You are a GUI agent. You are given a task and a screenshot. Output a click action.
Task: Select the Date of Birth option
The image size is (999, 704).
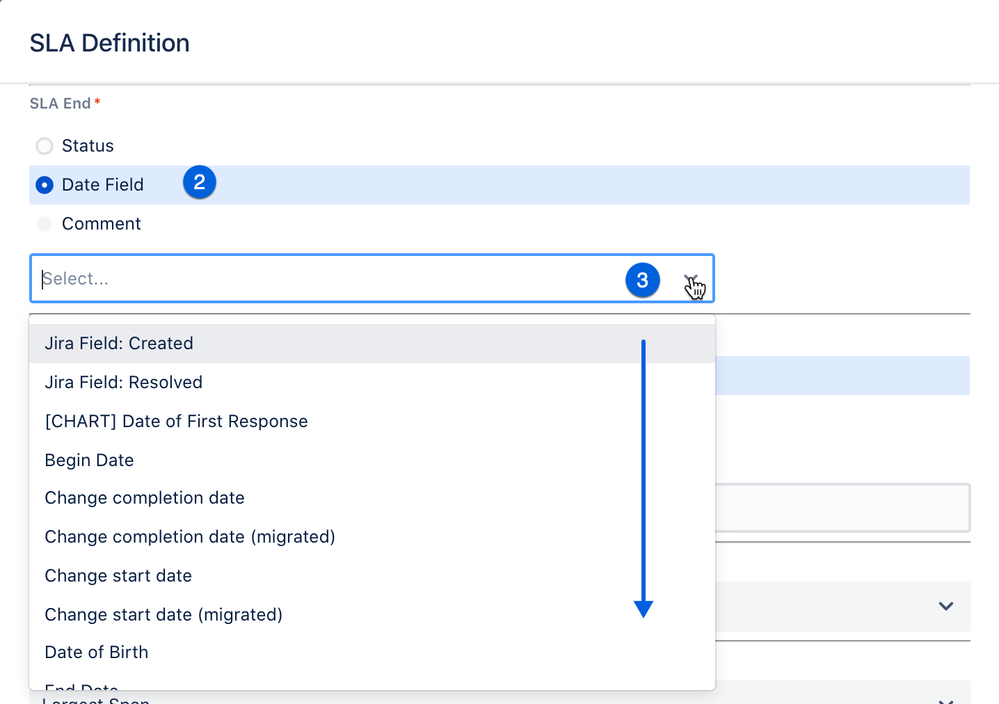point(96,652)
